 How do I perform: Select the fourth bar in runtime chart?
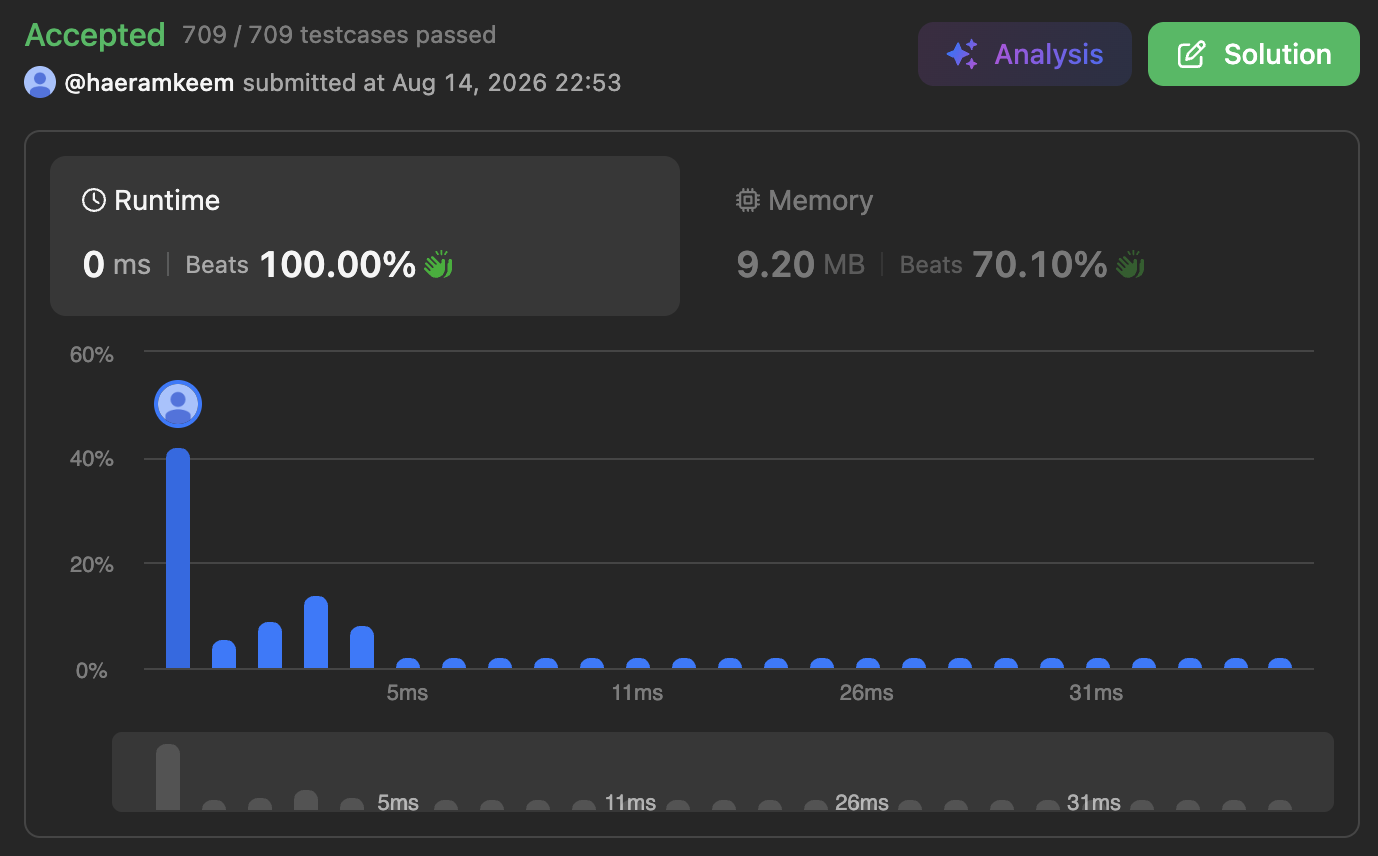point(316,632)
